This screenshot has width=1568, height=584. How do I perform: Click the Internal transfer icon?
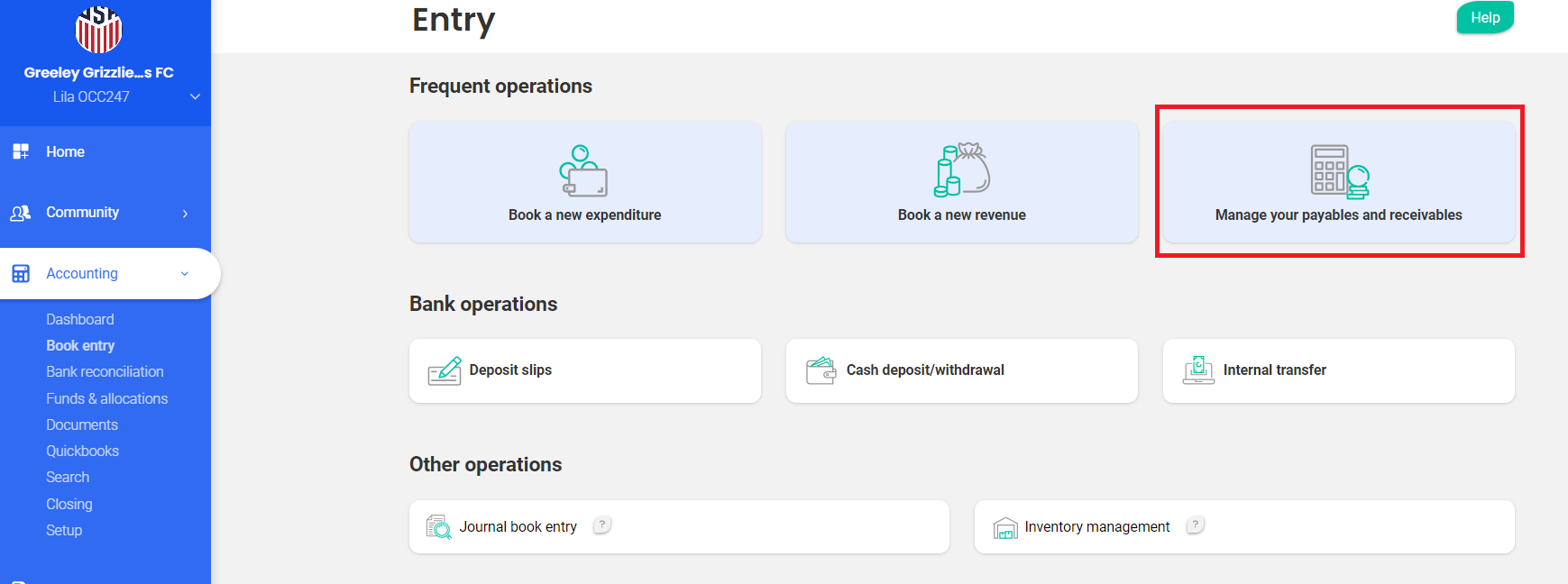coord(1198,370)
